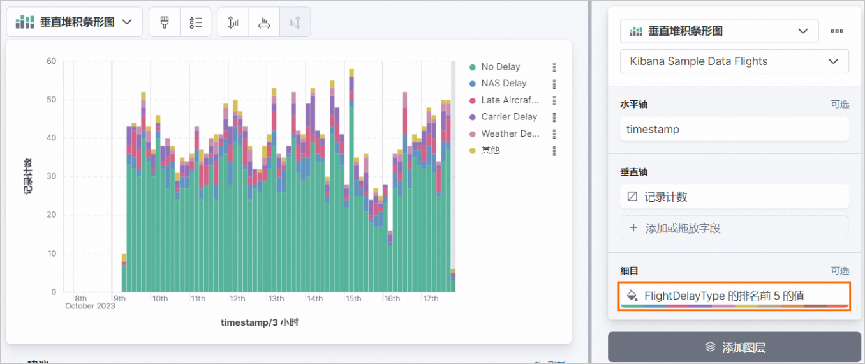Click the tallest bar near the 15th
Image resolution: width=865 pixels, height=364 pixels.
click(351, 180)
